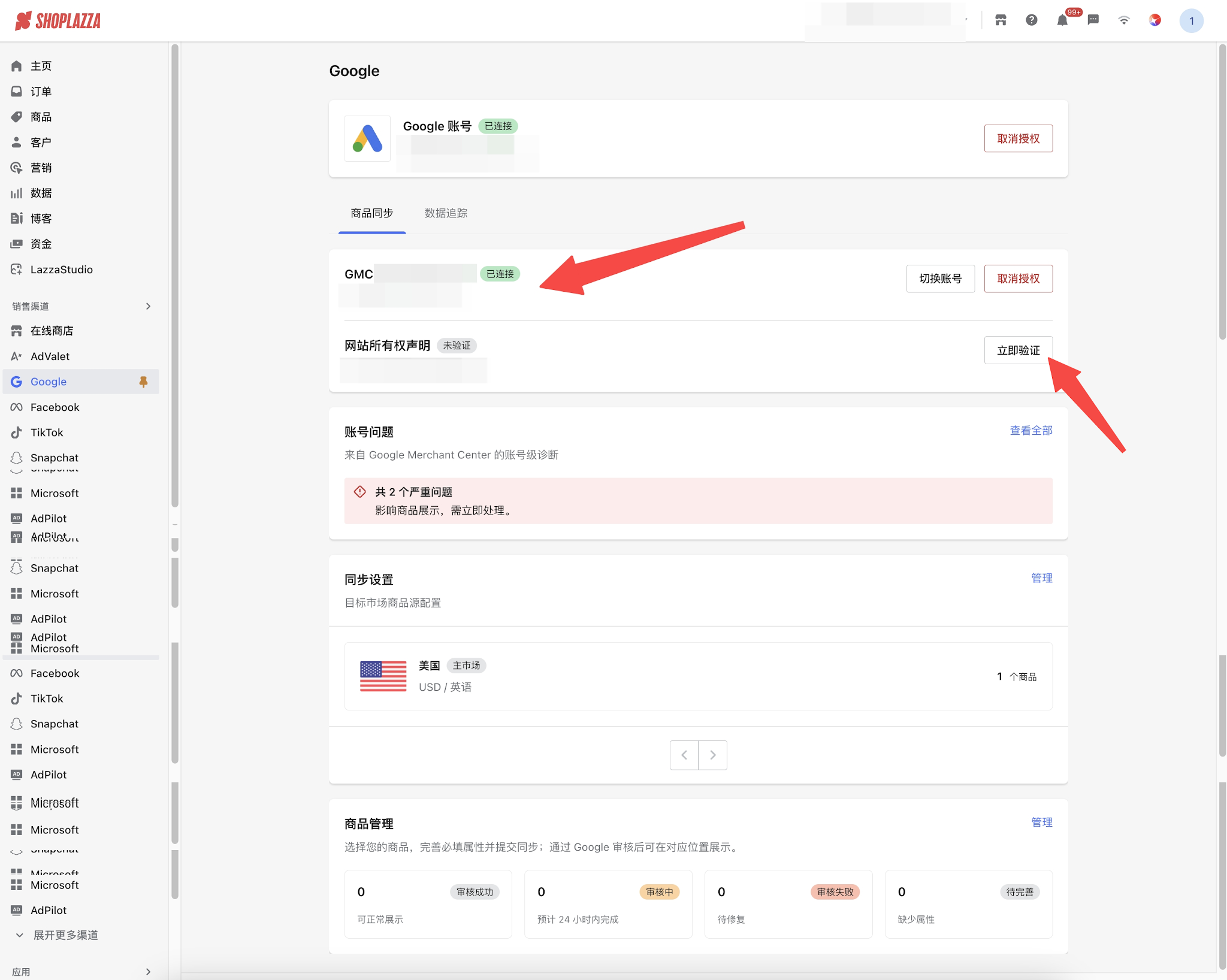The image size is (1227, 980).
Task: Click 管理 in the 同步设置 section
Action: click(1041, 578)
